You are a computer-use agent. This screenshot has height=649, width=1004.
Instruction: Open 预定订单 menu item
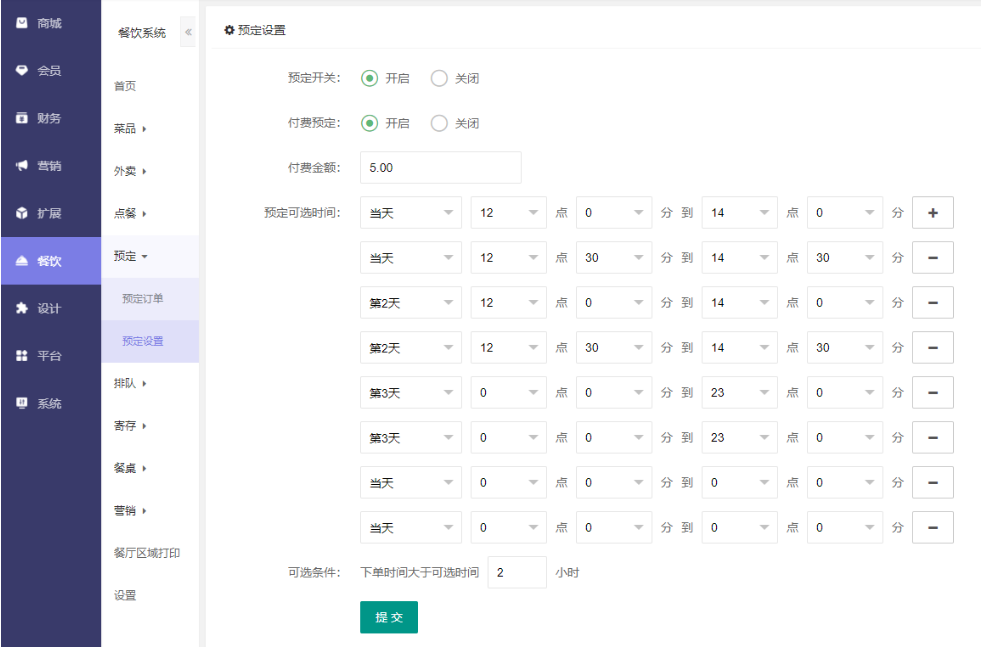point(143,299)
